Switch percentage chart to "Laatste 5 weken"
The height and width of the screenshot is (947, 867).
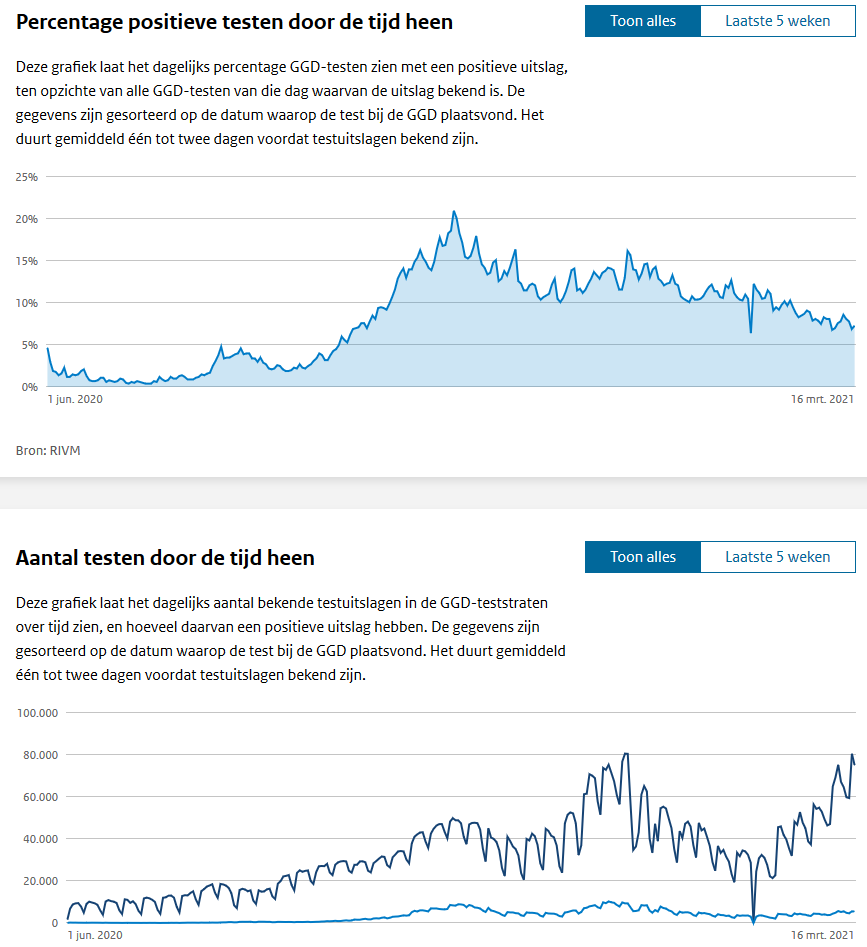click(x=777, y=21)
